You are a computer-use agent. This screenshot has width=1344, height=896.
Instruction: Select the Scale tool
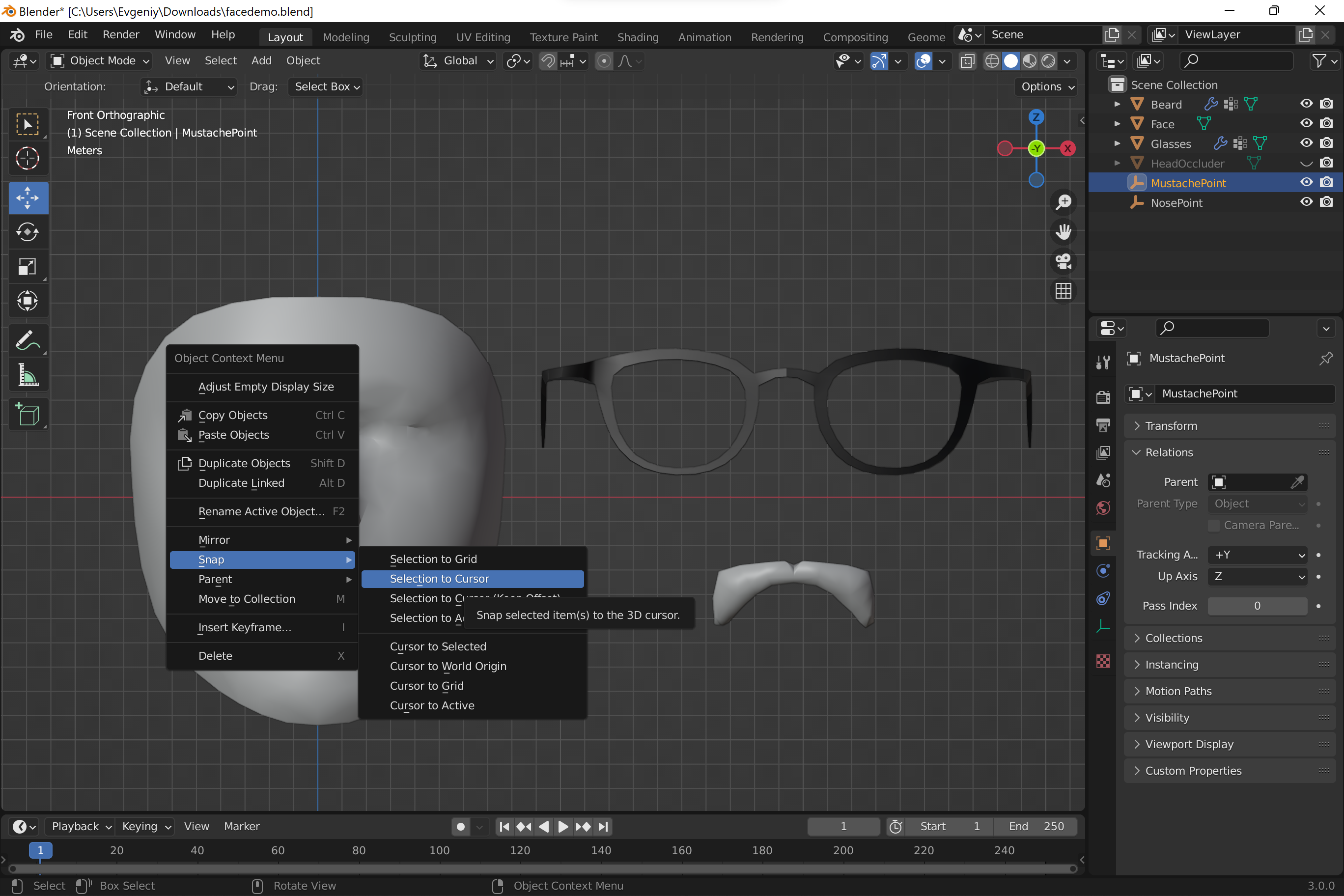[x=28, y=266]
